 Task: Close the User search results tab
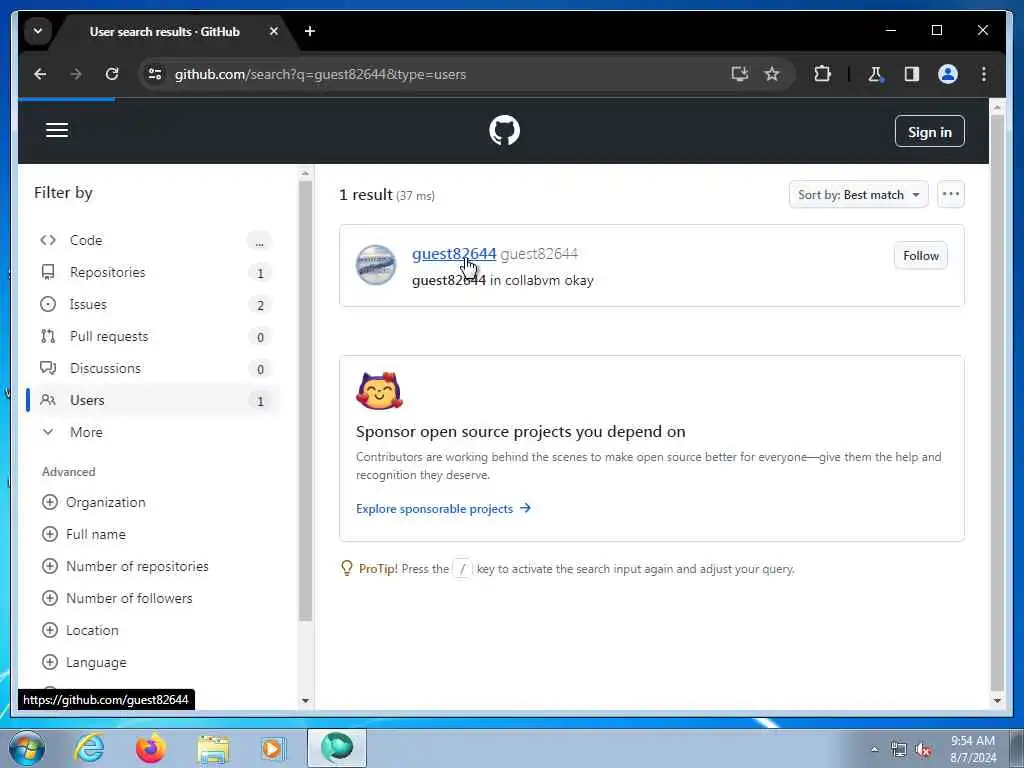point(274,31)
